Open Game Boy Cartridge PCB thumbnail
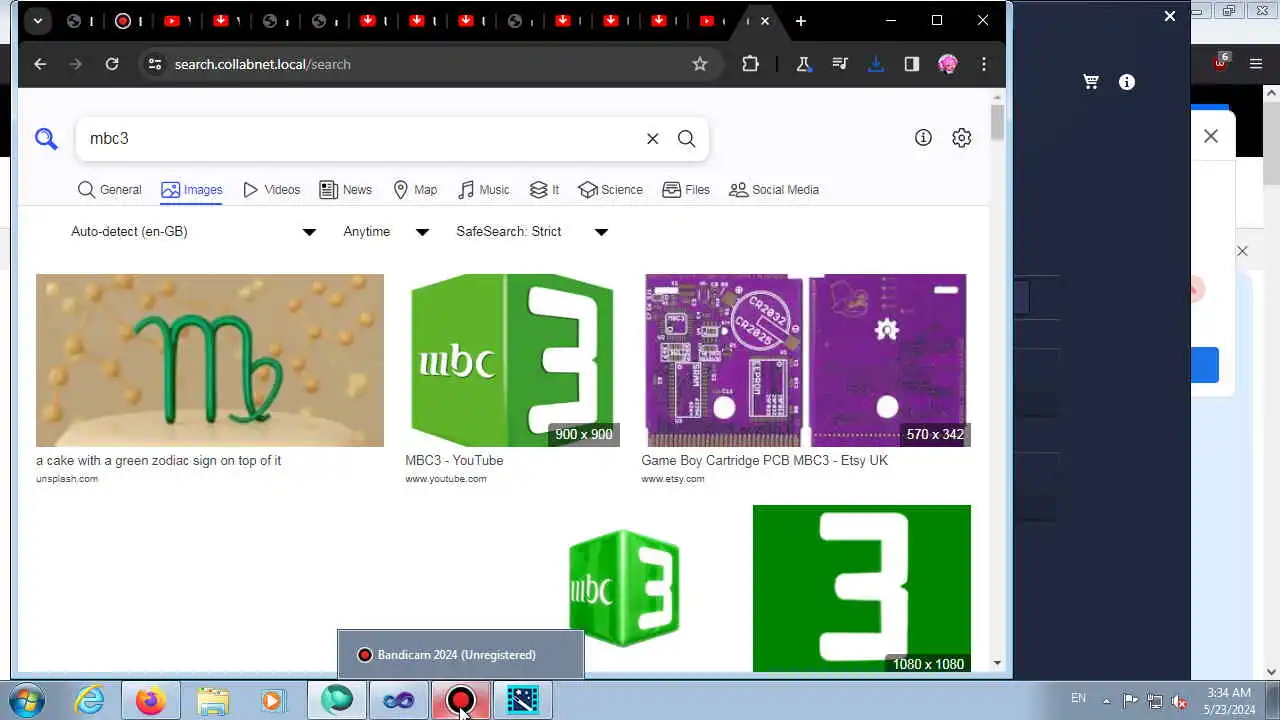 click(806, 360)
